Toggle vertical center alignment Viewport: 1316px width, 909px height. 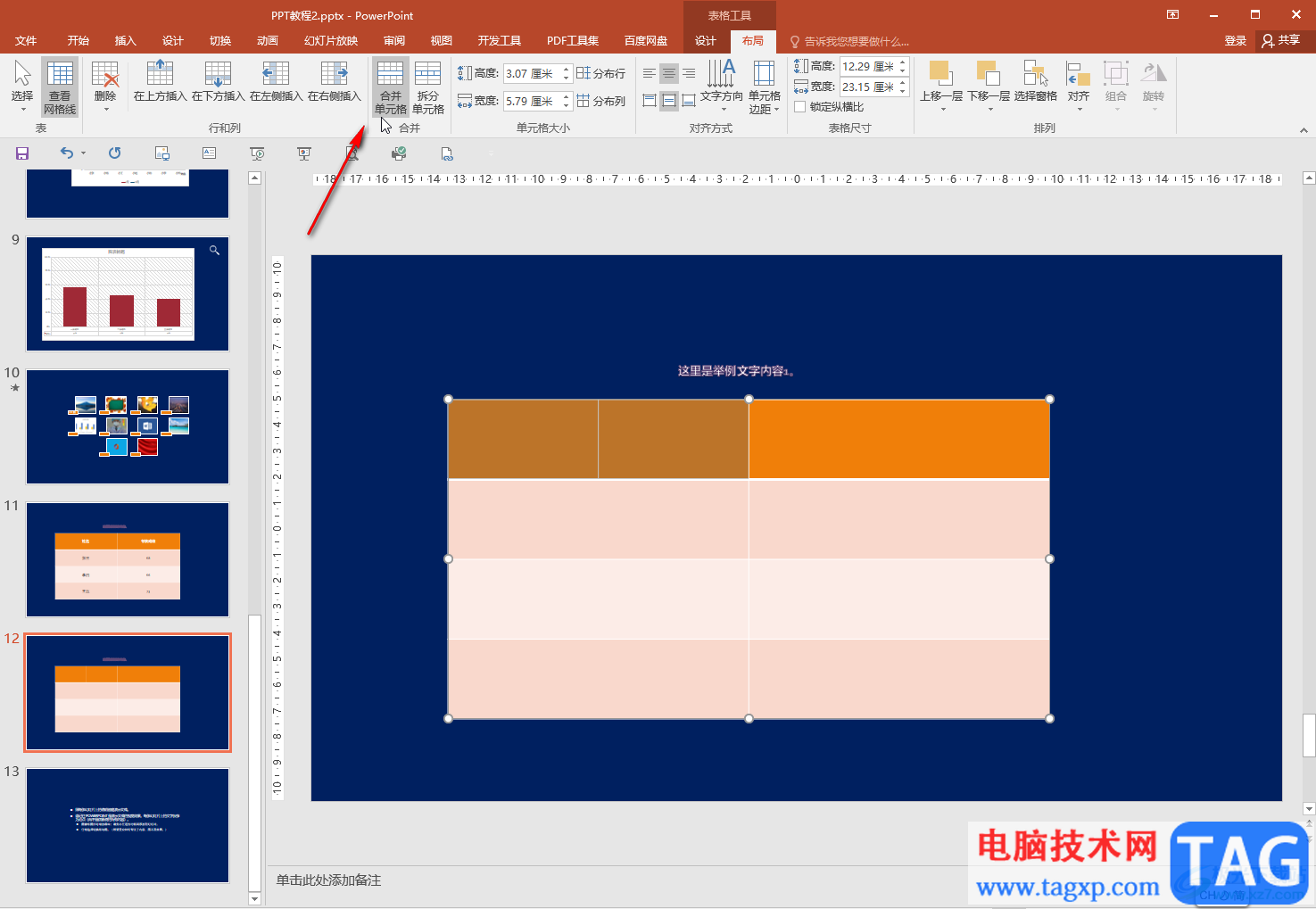click(669, 101)
